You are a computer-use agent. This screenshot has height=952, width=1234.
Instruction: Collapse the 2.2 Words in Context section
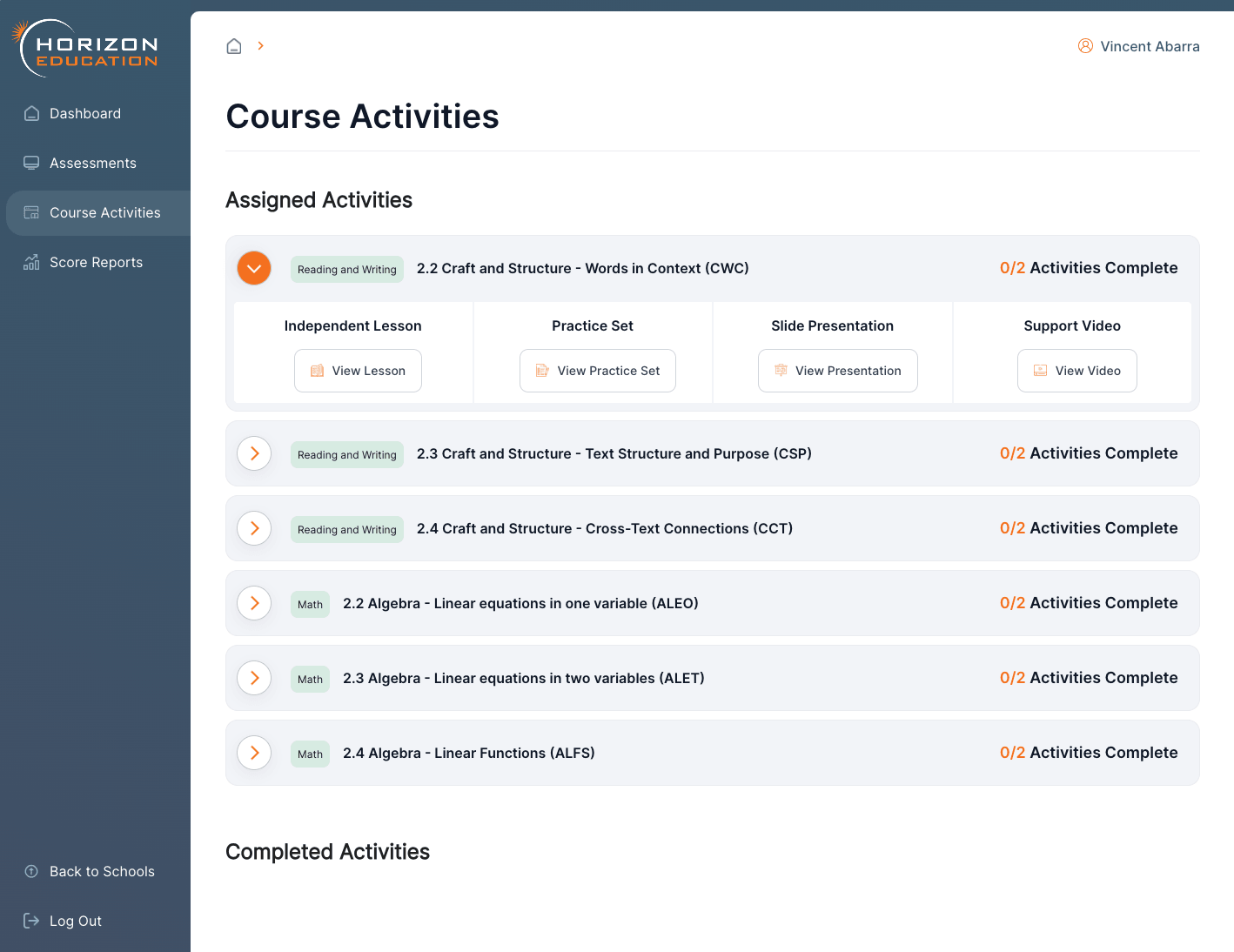coord(254,268)
